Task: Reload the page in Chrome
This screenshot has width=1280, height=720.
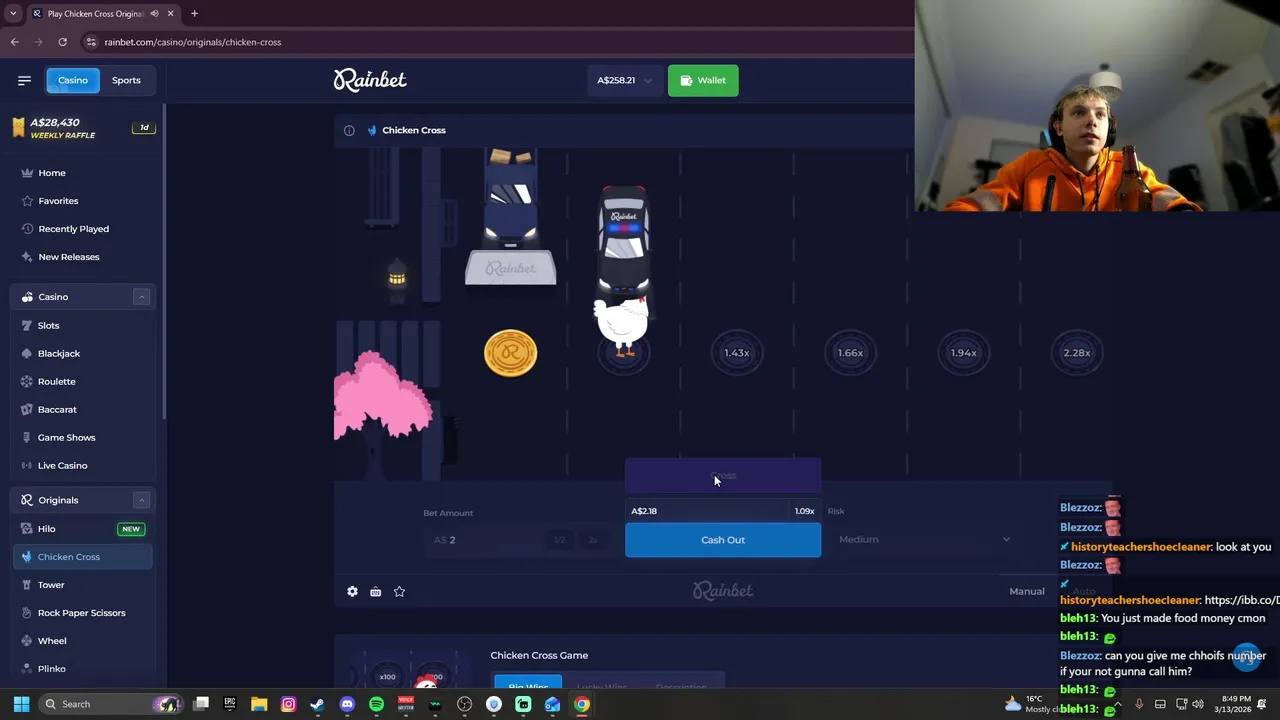Action: pyautogui.click(x=62, y=42)
